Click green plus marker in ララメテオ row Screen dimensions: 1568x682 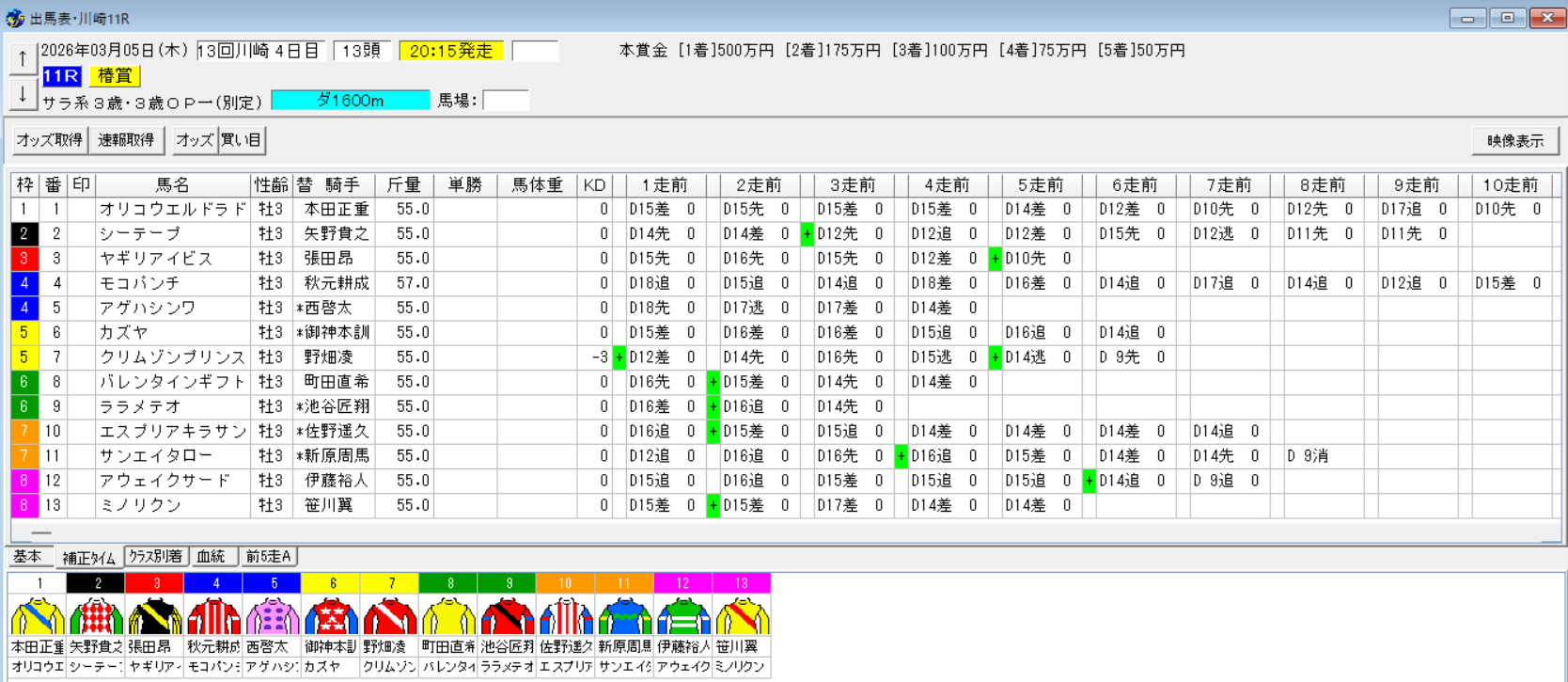pyautogui.click(x=713, y=406)
